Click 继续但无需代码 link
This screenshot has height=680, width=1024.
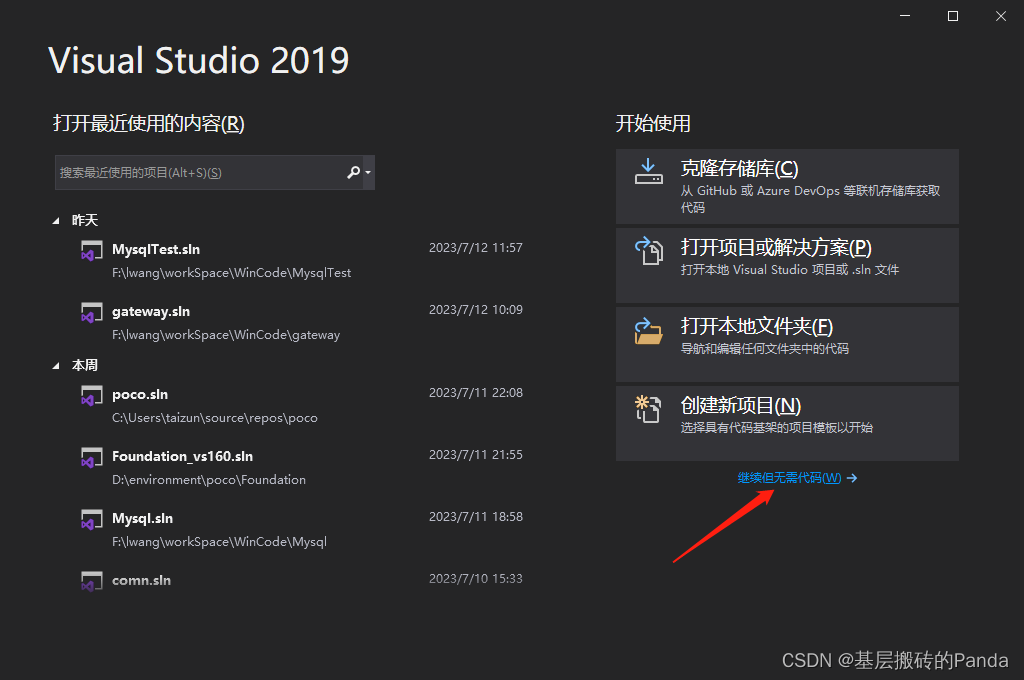coord(791,478)
